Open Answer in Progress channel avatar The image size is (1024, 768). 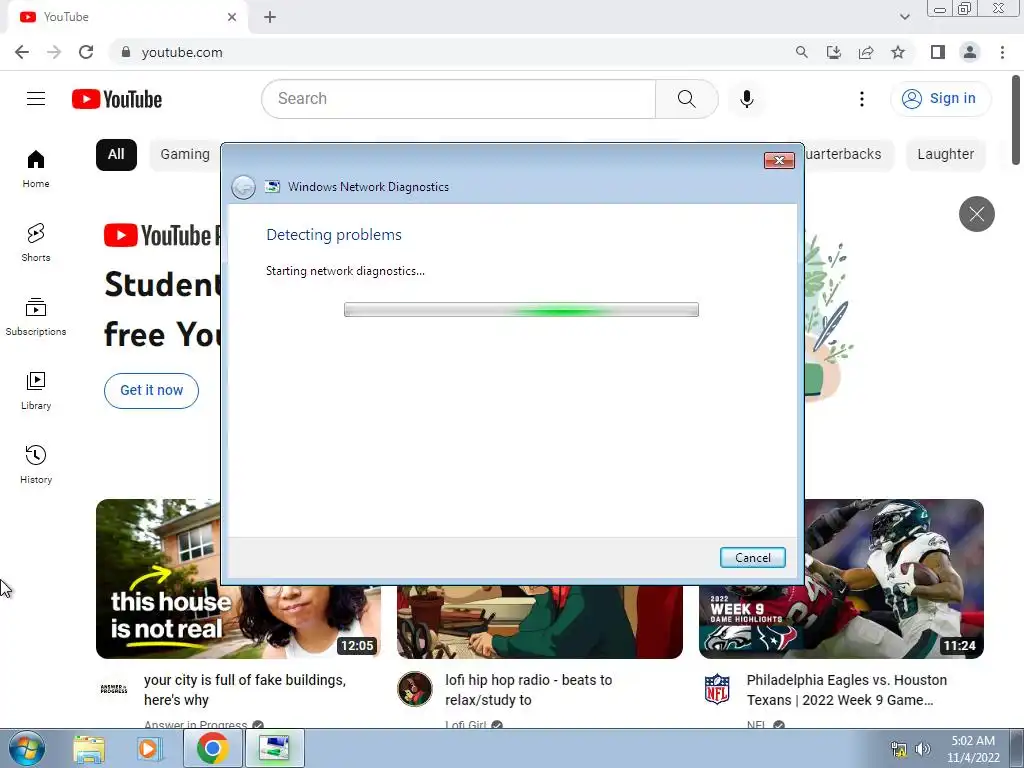(x=114, y=689)
